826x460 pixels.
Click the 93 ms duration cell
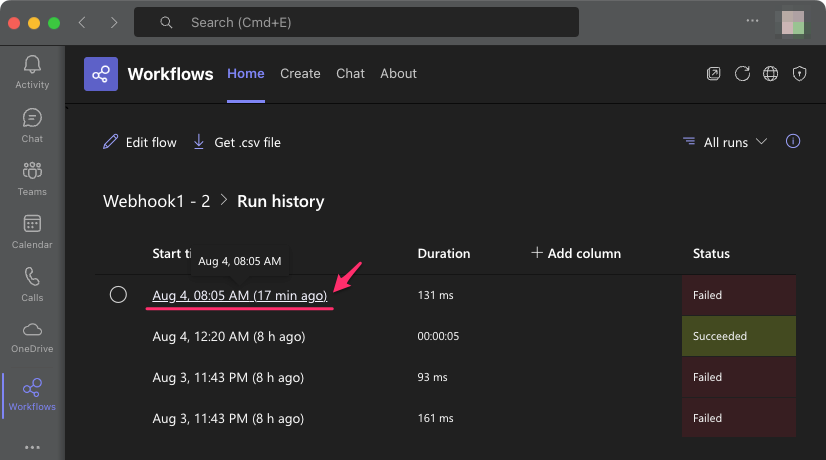432,377
